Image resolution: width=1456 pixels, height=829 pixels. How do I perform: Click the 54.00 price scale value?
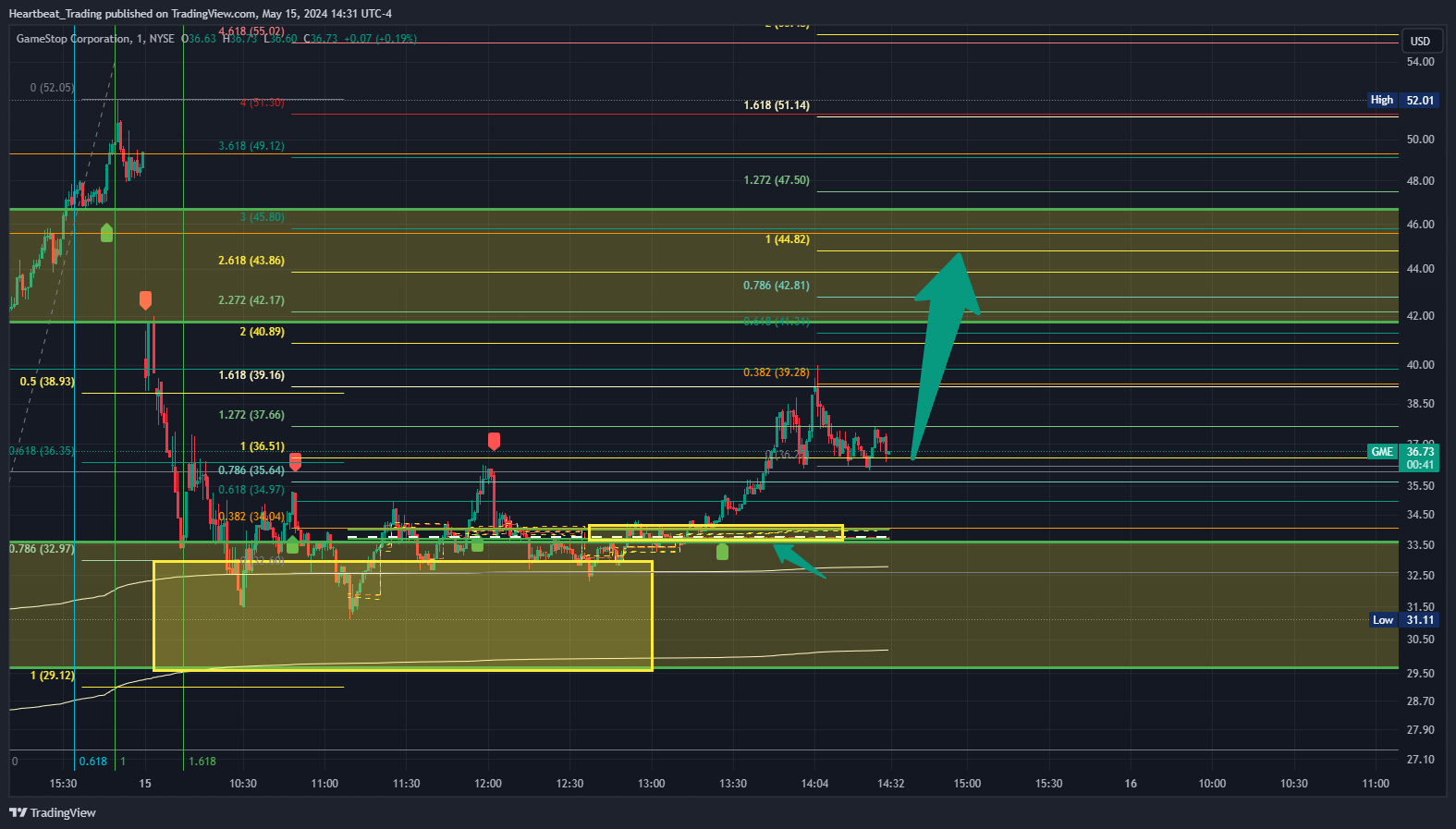1420,62
